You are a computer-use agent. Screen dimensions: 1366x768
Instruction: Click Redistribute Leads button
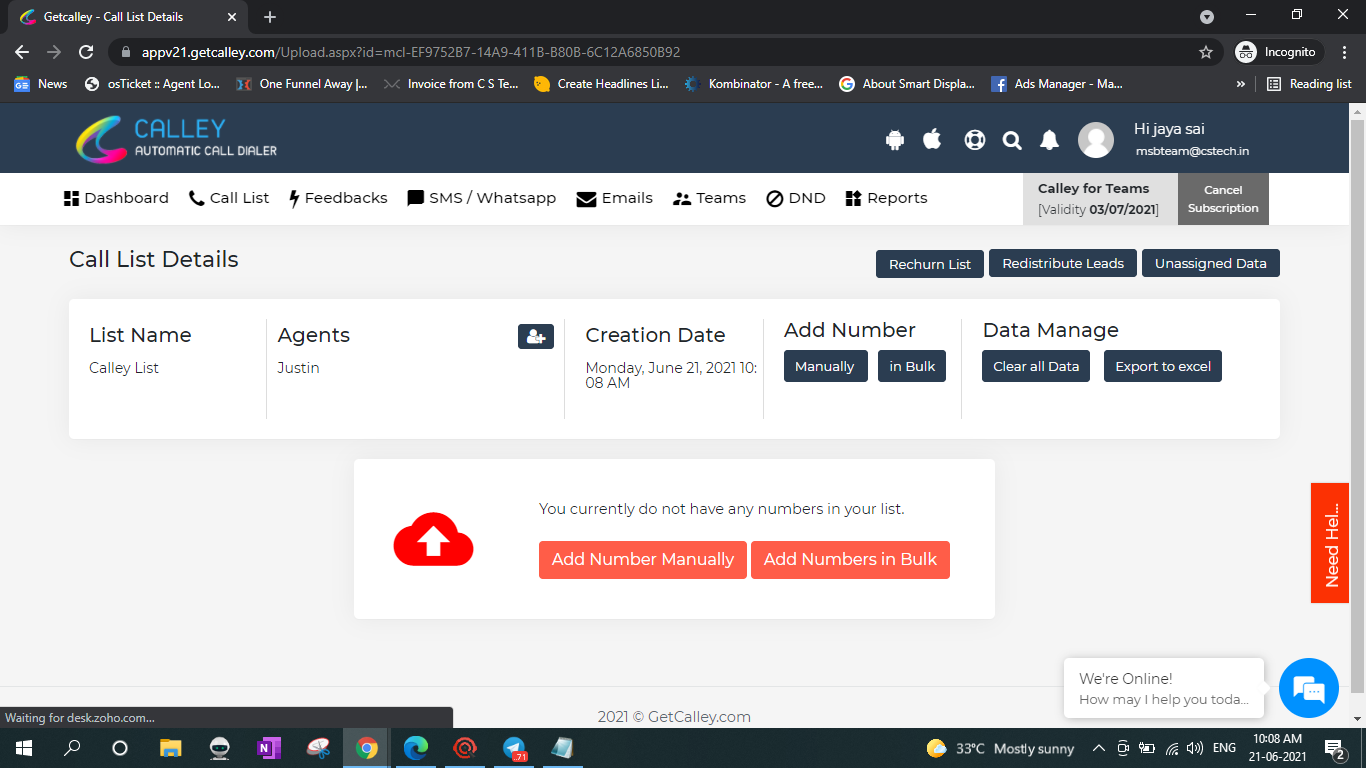point(1063,263)
